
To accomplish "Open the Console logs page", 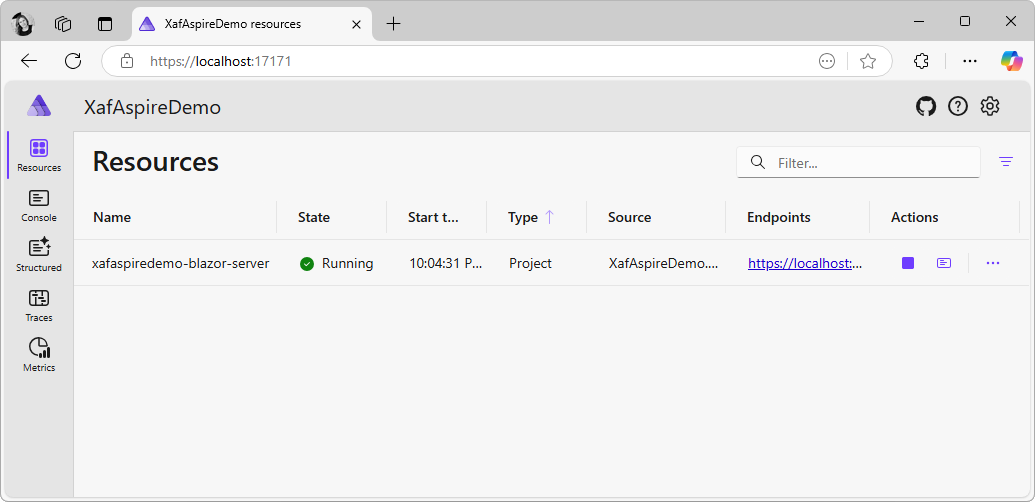I will click(x=39, y=205).
